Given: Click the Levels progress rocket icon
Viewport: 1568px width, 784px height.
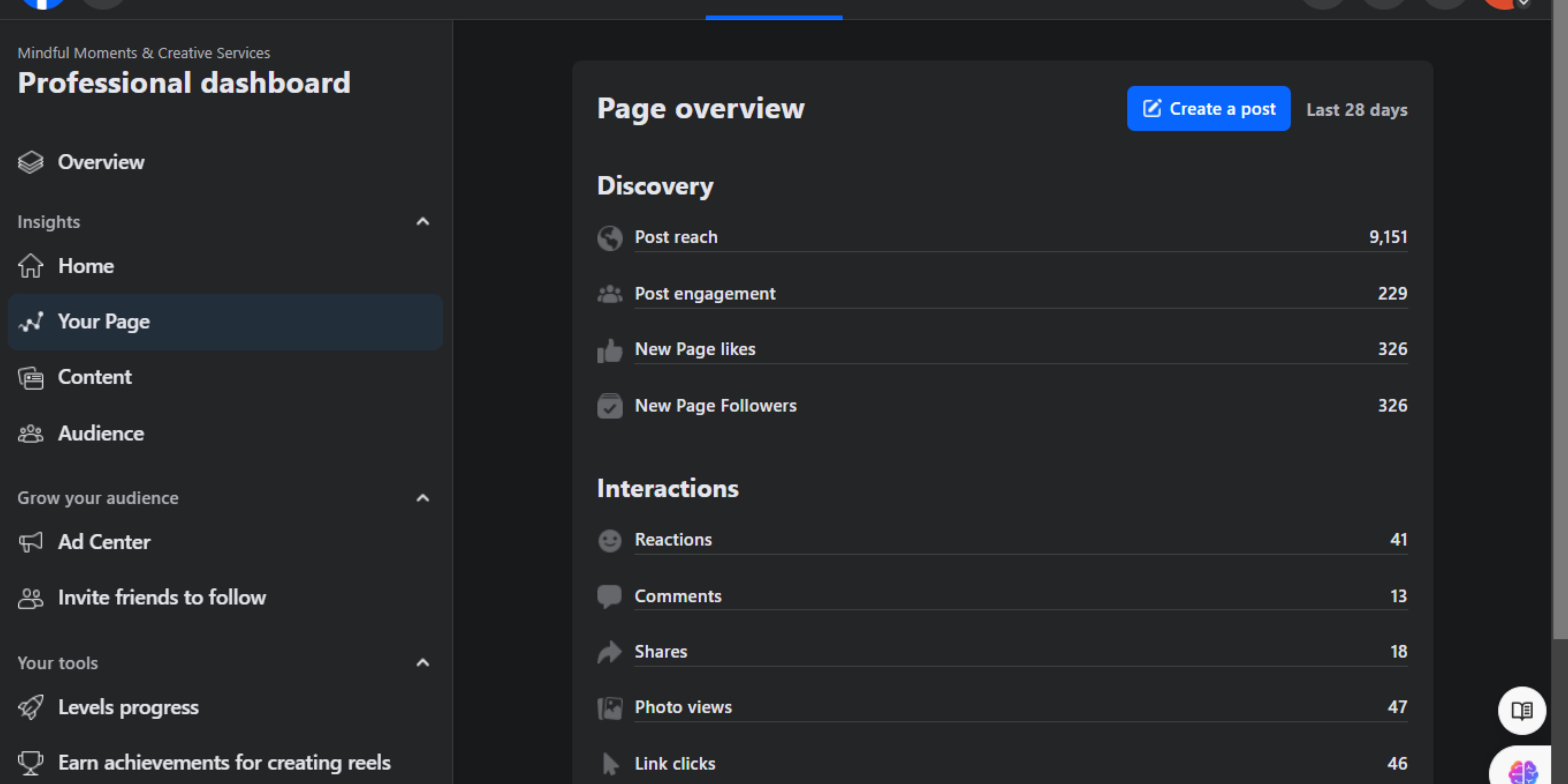Looking at the screenshot, I should pos(30,707).
